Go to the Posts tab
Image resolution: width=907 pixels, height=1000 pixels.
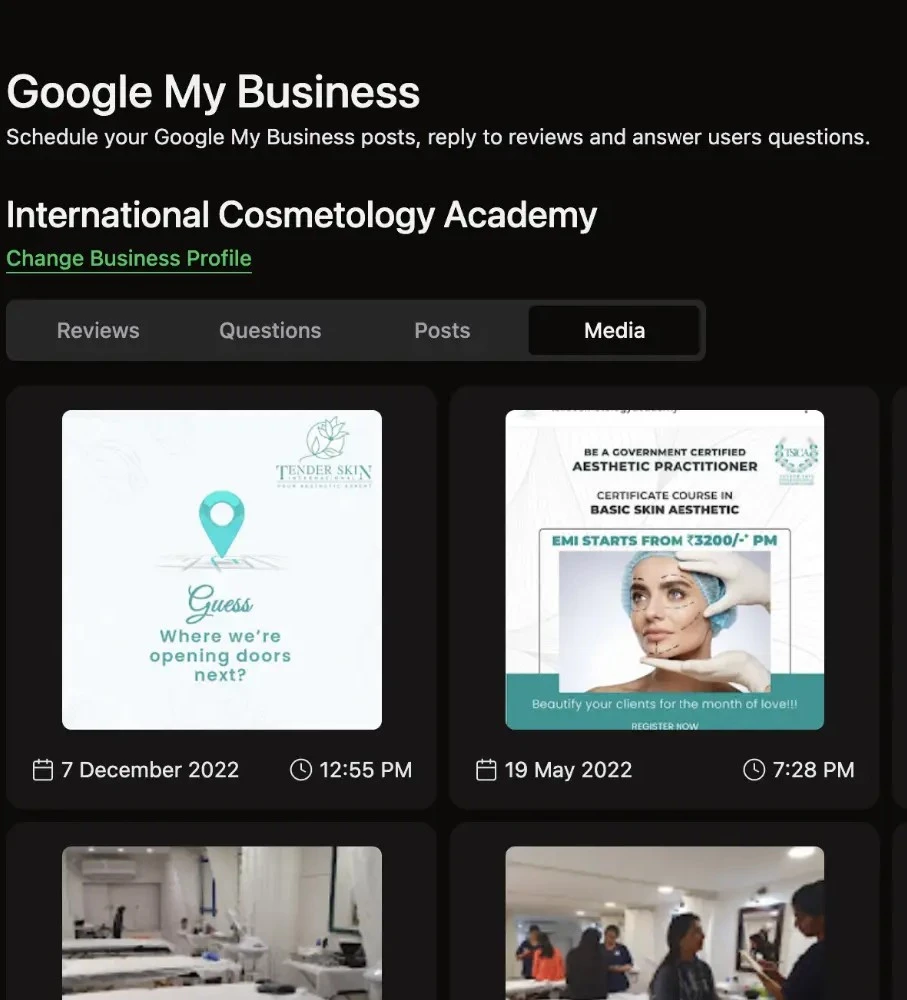443,330
